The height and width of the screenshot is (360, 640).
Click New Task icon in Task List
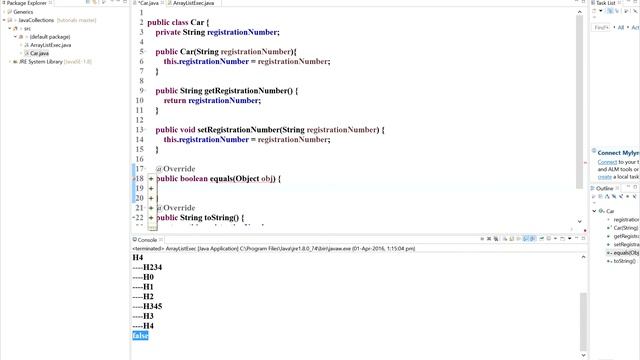[x=594, y=11]
